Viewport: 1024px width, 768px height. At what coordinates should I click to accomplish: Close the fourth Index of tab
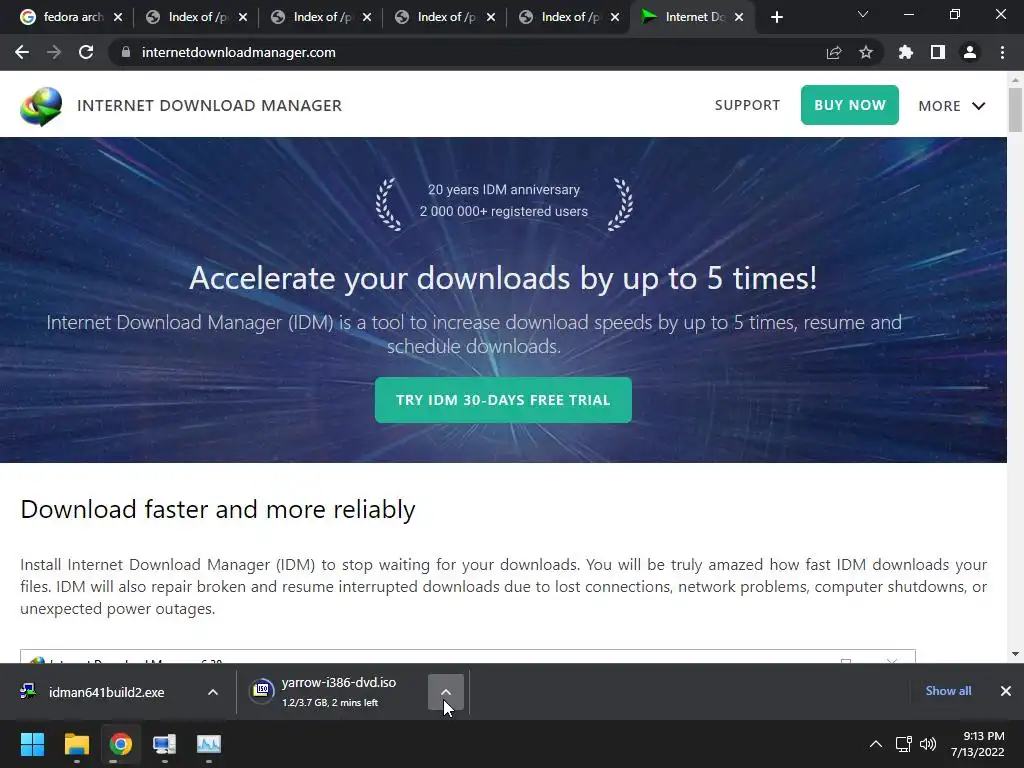(x=615, y=17)
